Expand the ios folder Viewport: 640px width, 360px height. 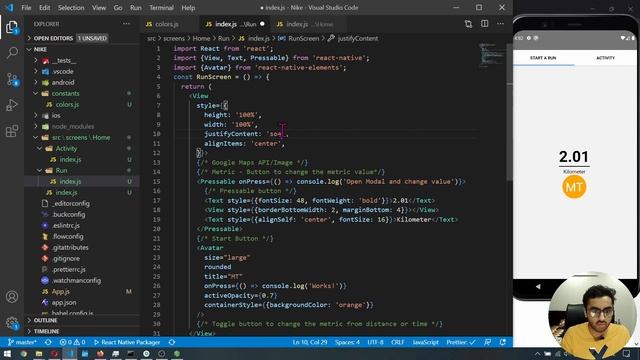tap(36, 116)
